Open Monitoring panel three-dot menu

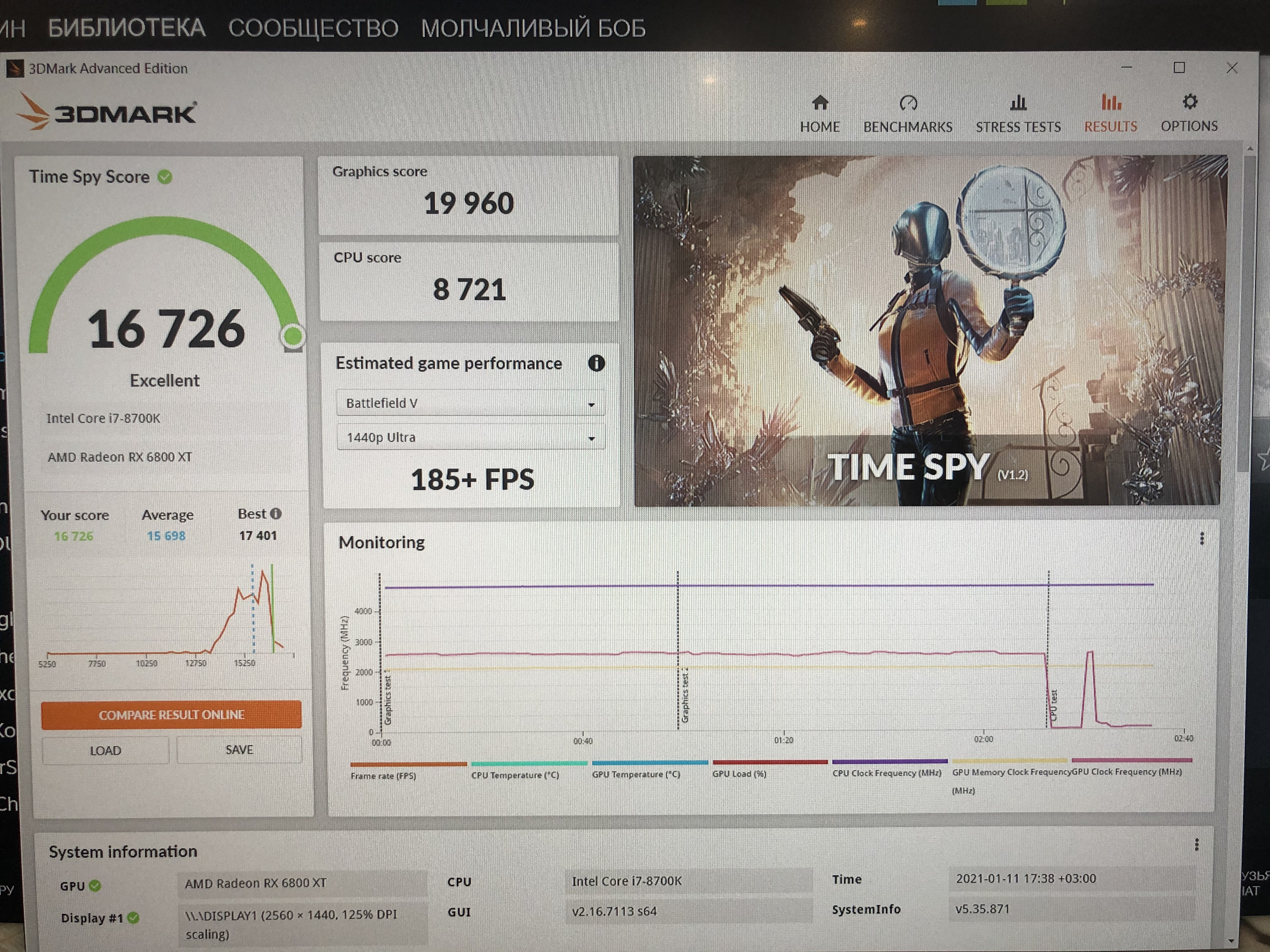1202,538
